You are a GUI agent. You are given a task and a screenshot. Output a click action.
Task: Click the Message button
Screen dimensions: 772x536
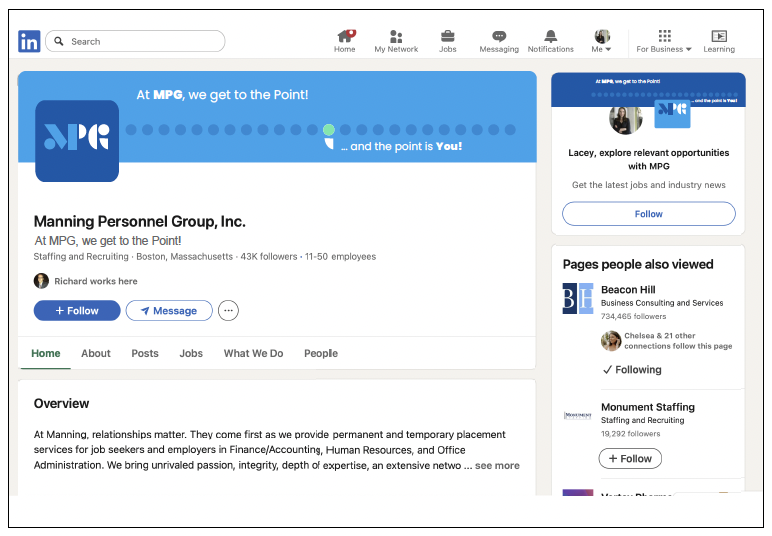coord(169,311)
